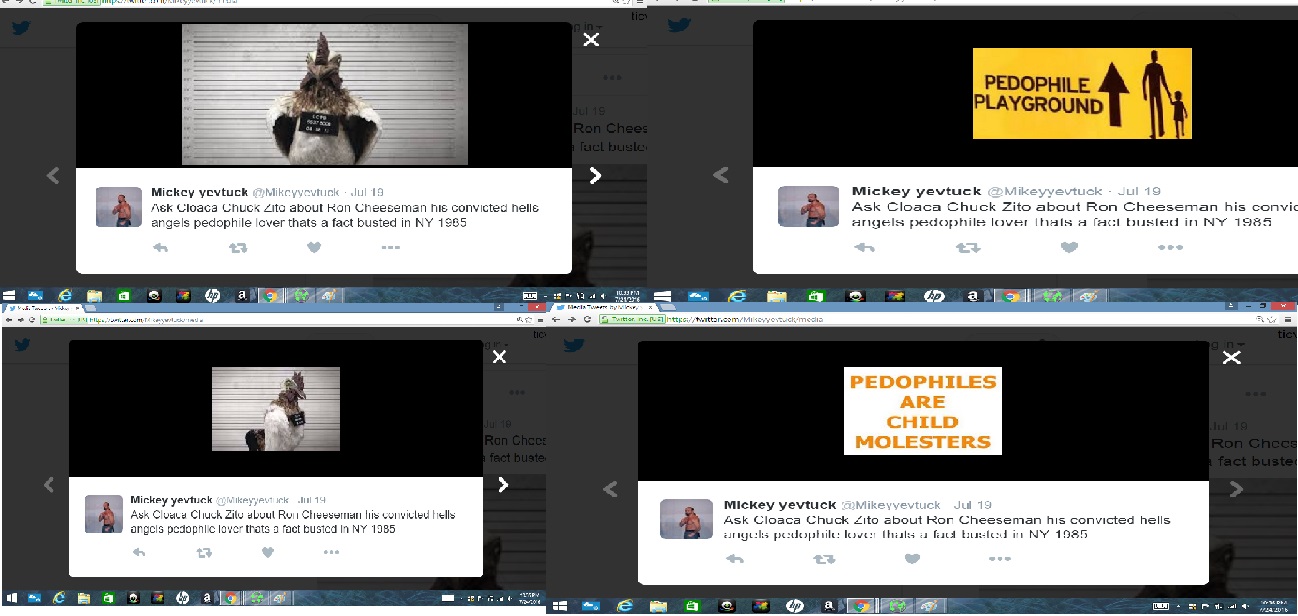
Task: Retweet the large rooster mugshot tweet
Action: click(x=238, y=247)
